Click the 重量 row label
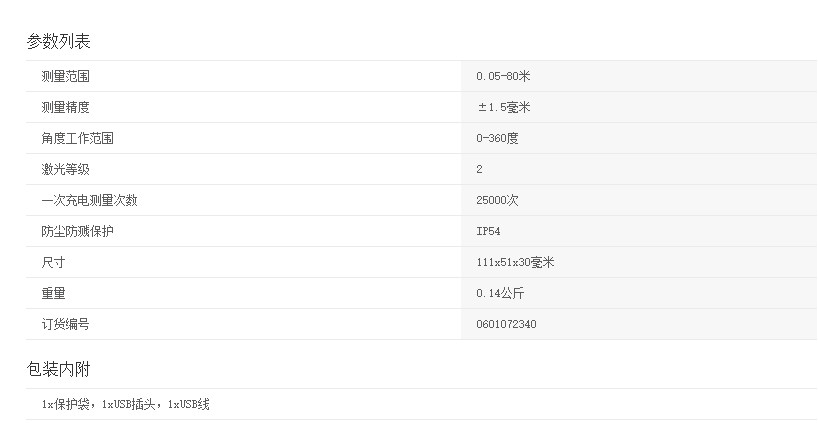Screen dimensions: 818x443 [53, 294]
